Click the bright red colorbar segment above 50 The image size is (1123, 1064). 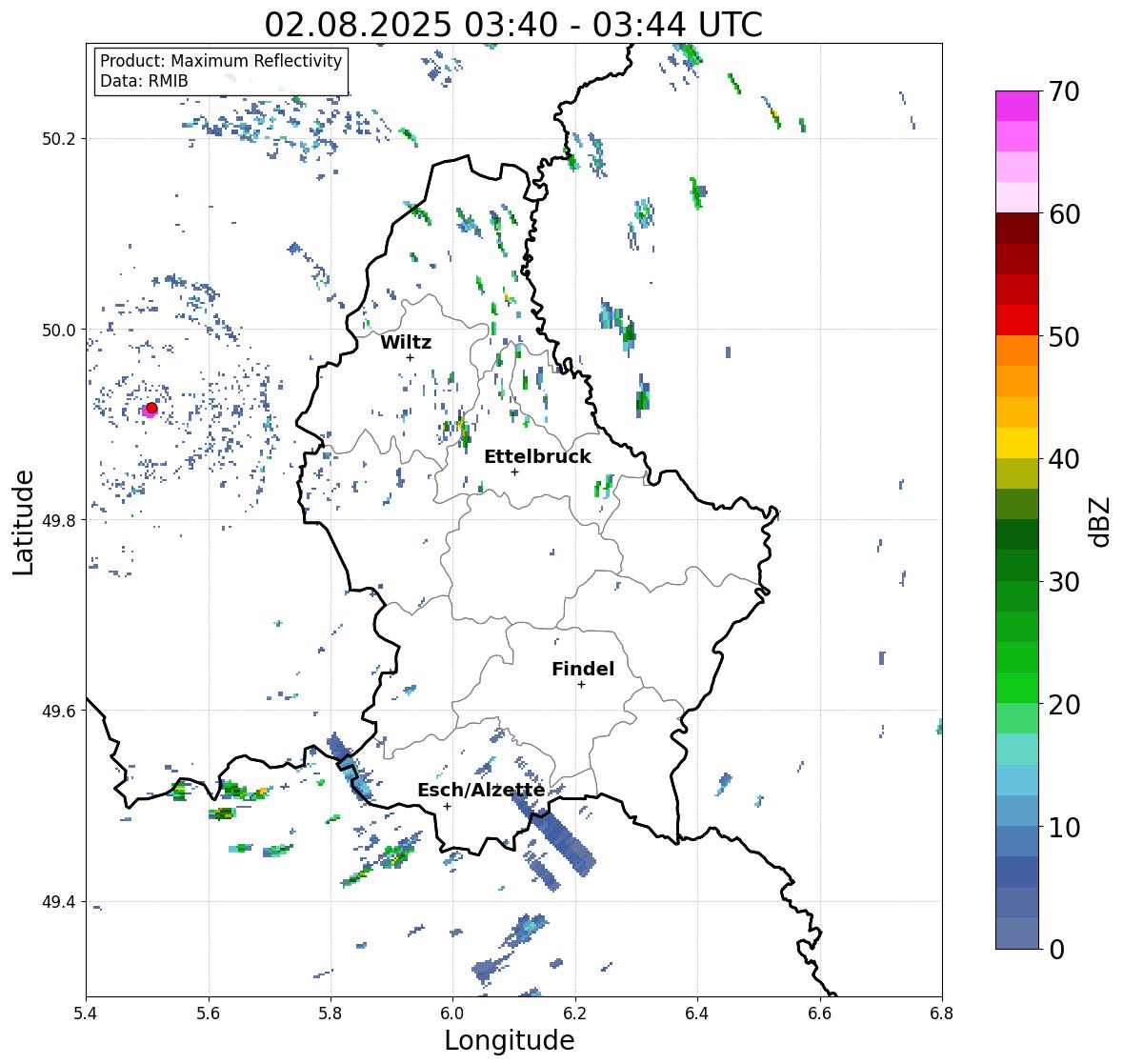tap(1017, 321)
